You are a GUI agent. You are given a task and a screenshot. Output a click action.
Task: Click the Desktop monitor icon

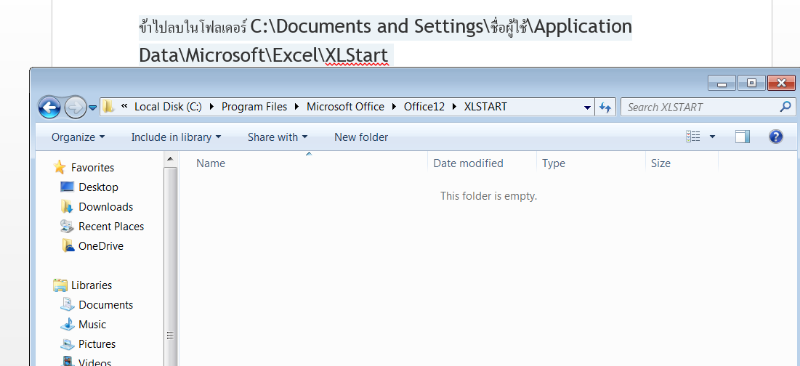pyautogui.click(x=67, y=186)
